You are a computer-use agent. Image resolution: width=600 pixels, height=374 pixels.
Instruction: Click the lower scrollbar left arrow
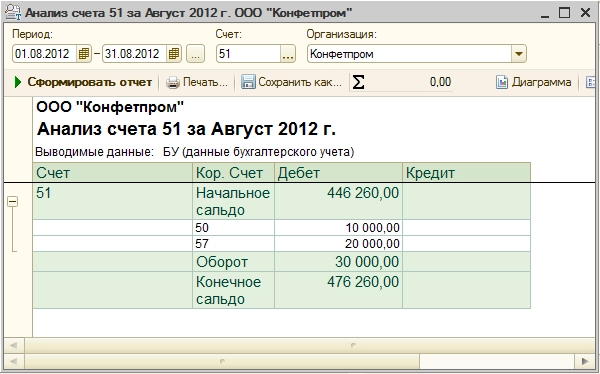pos(13,361)
